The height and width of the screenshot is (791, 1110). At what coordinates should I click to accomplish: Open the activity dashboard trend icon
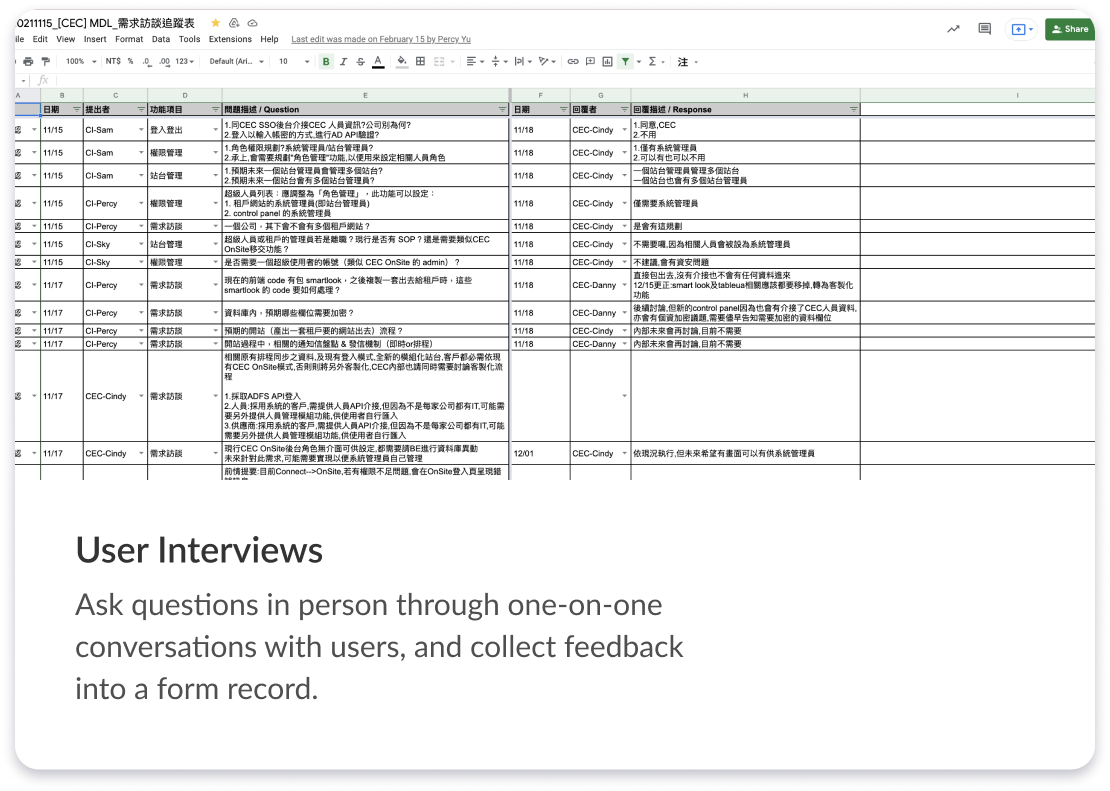954,29
